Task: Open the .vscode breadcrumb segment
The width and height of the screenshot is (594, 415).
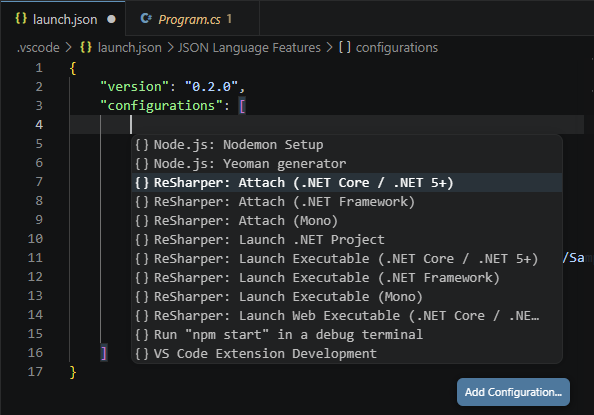Action: tap(38, 48)
